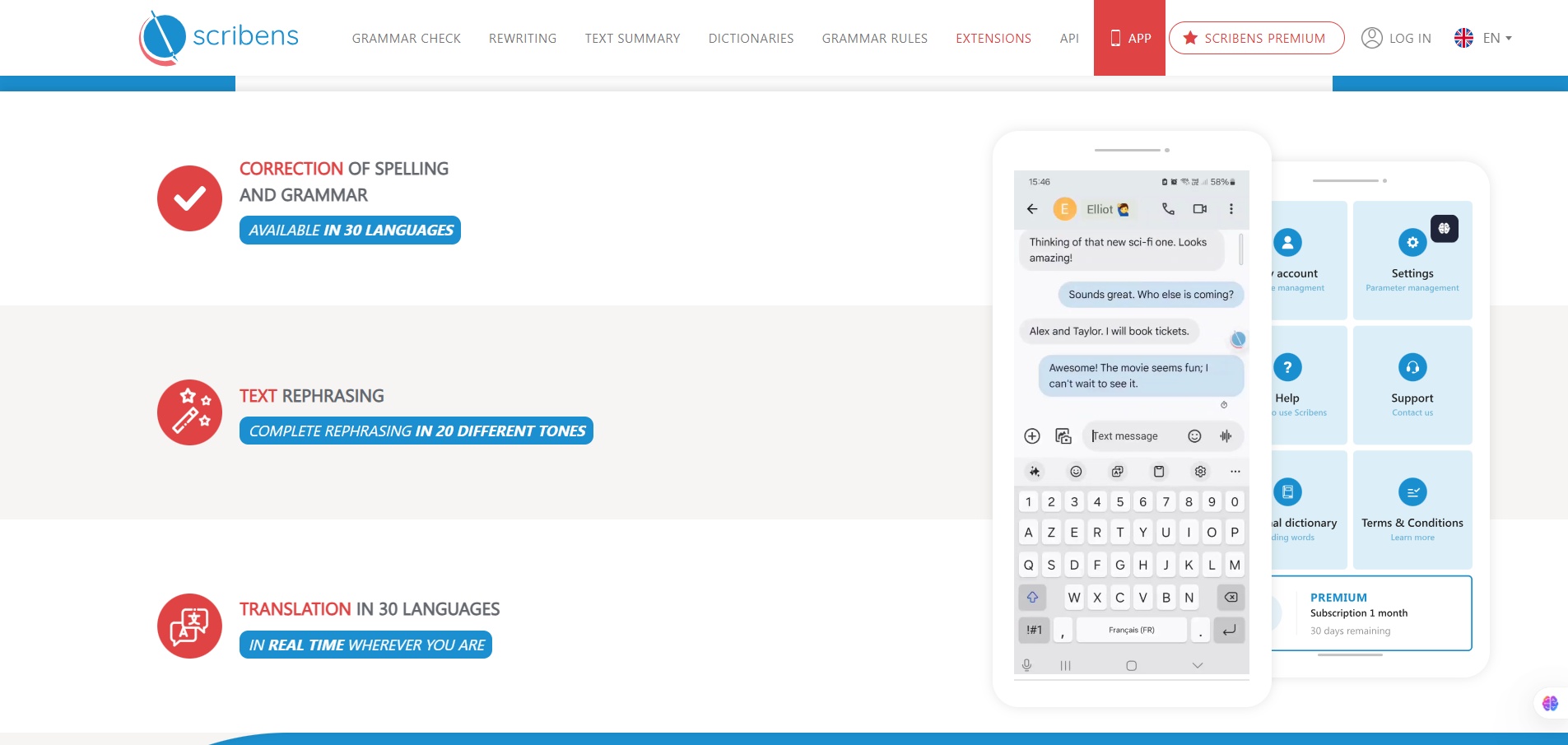Open Grammar Rules

[874, 39]
